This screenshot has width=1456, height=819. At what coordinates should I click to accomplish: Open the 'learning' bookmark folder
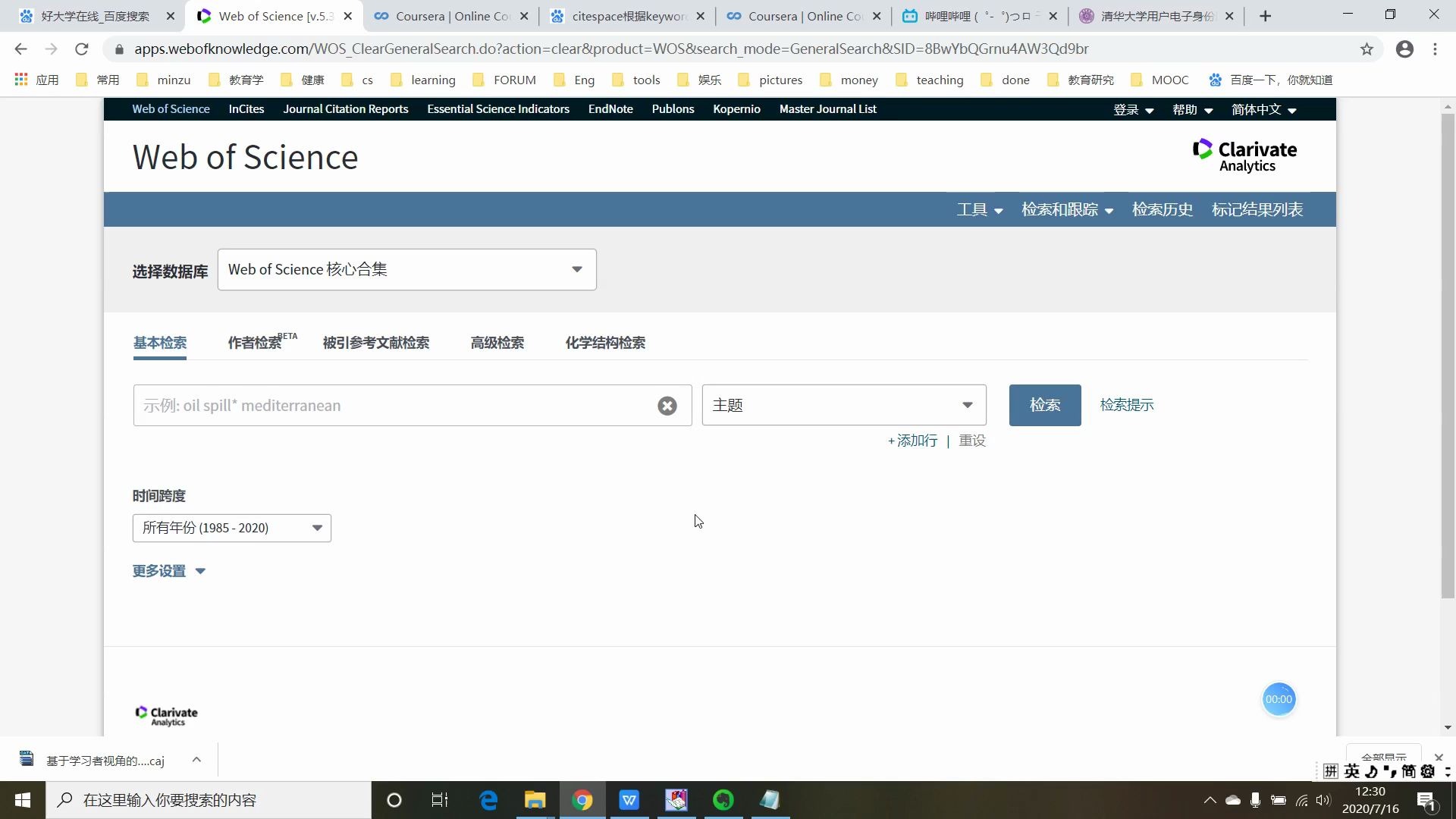[x=423, y=80]
